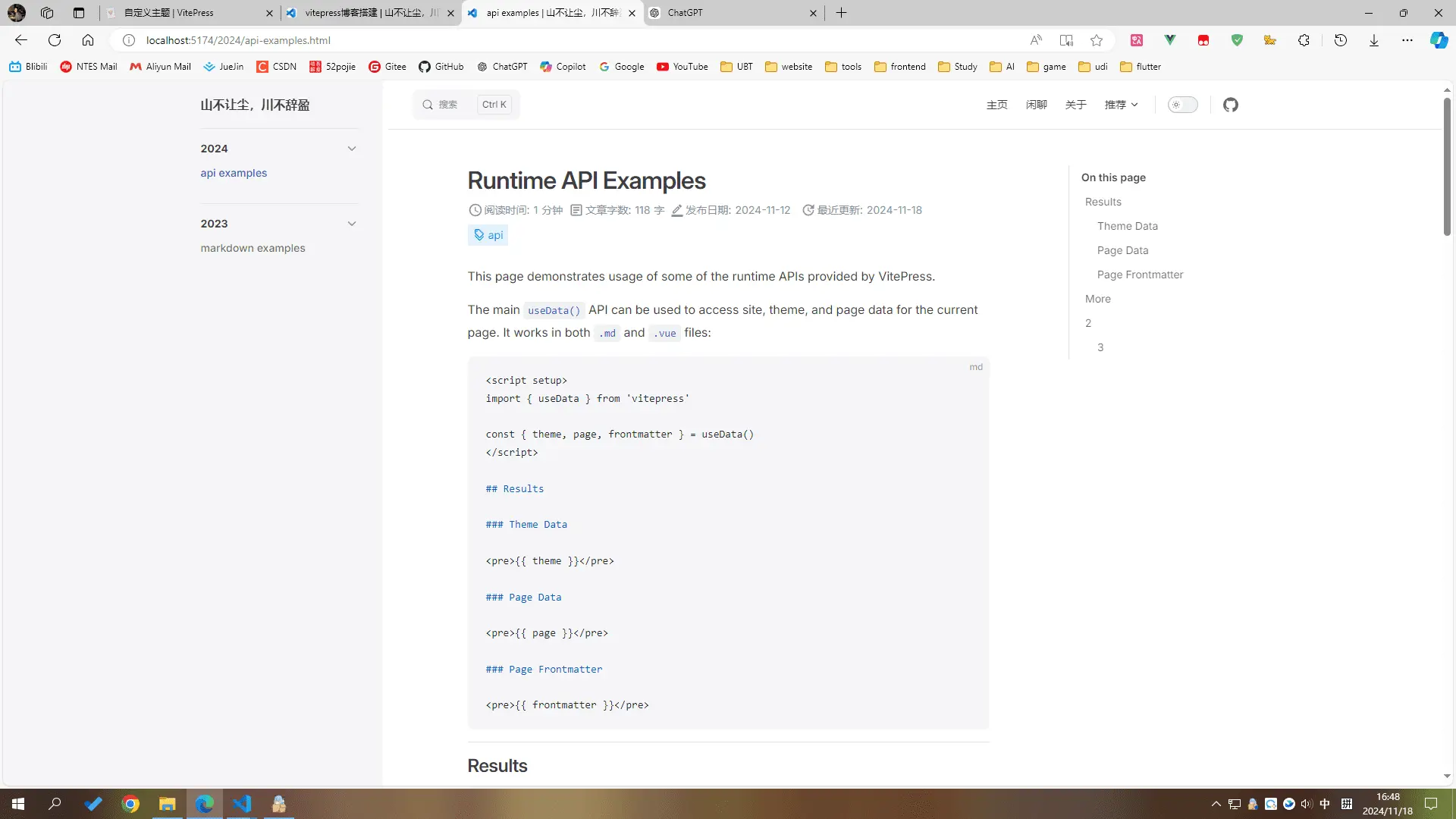Viewport: 1456px width, 819px height.
Task: Collapse the 2024 sidebar section
Action: pyautogui.click(x=351, y=149)
